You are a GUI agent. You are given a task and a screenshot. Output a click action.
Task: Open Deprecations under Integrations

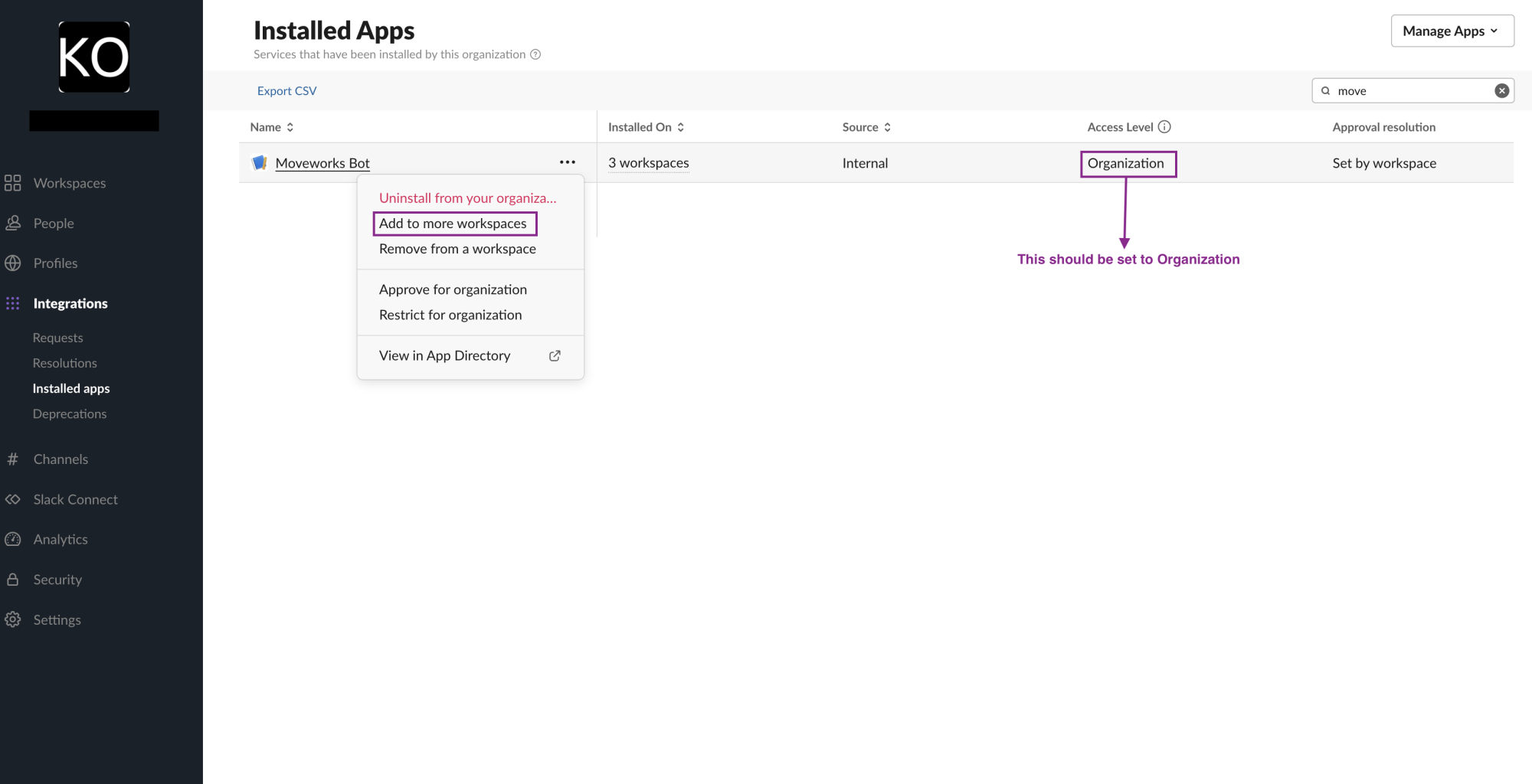point(70,413)
